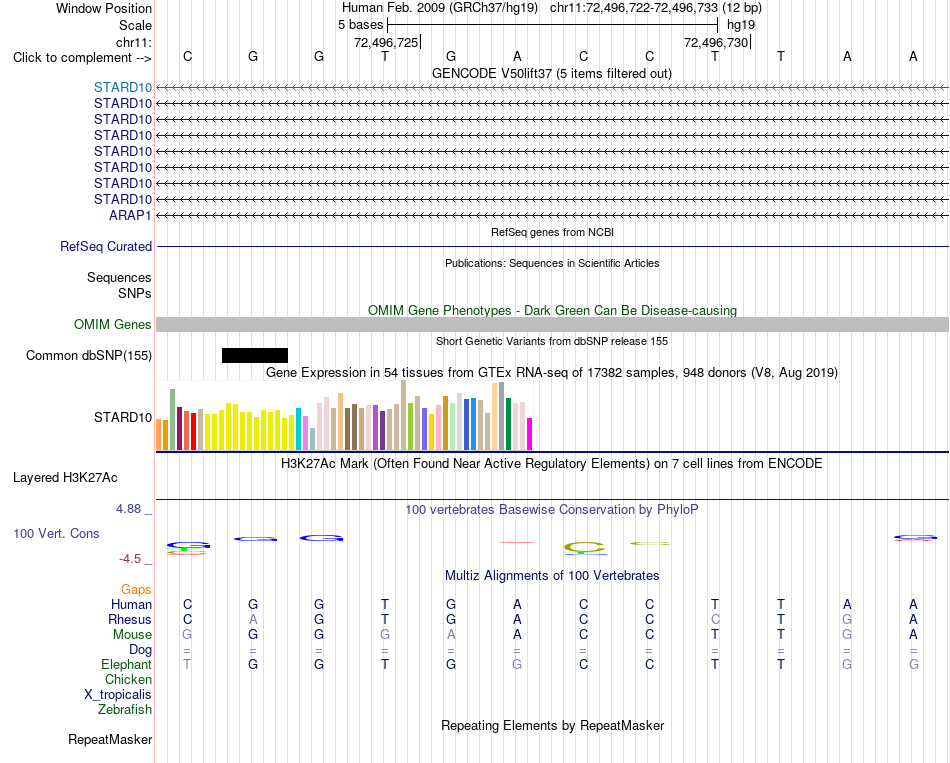Select the black dbSNP variant block
Screen dimensions: 950x763
coord(255,355)
